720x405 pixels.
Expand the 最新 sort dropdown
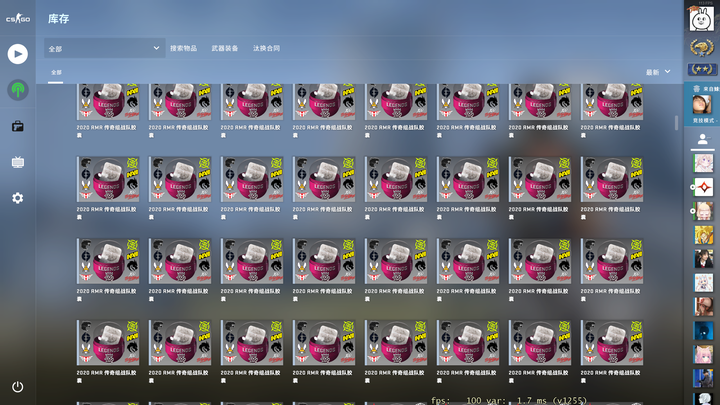[x=658, y=72]
